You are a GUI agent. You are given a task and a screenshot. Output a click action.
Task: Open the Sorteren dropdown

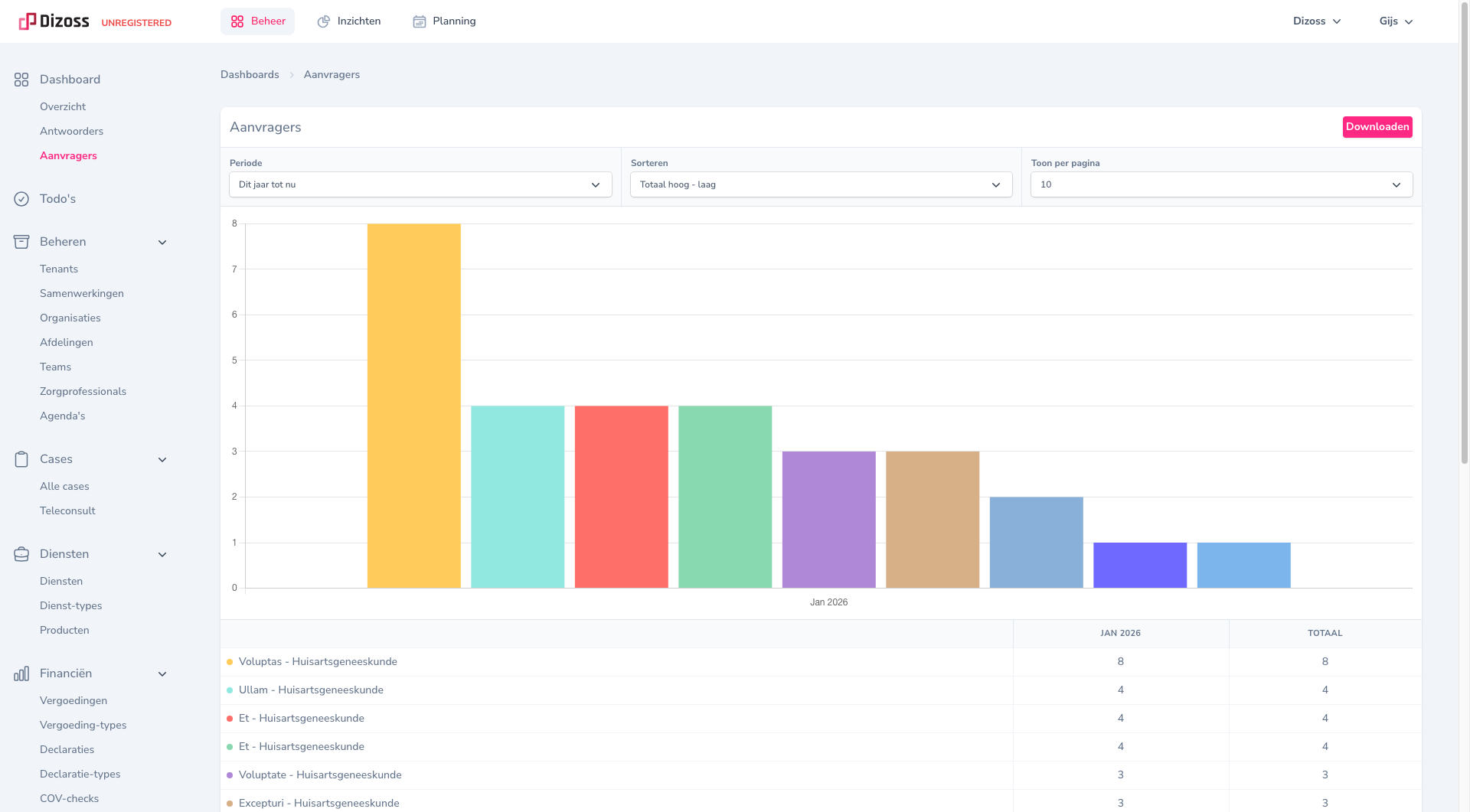[821, 184]
